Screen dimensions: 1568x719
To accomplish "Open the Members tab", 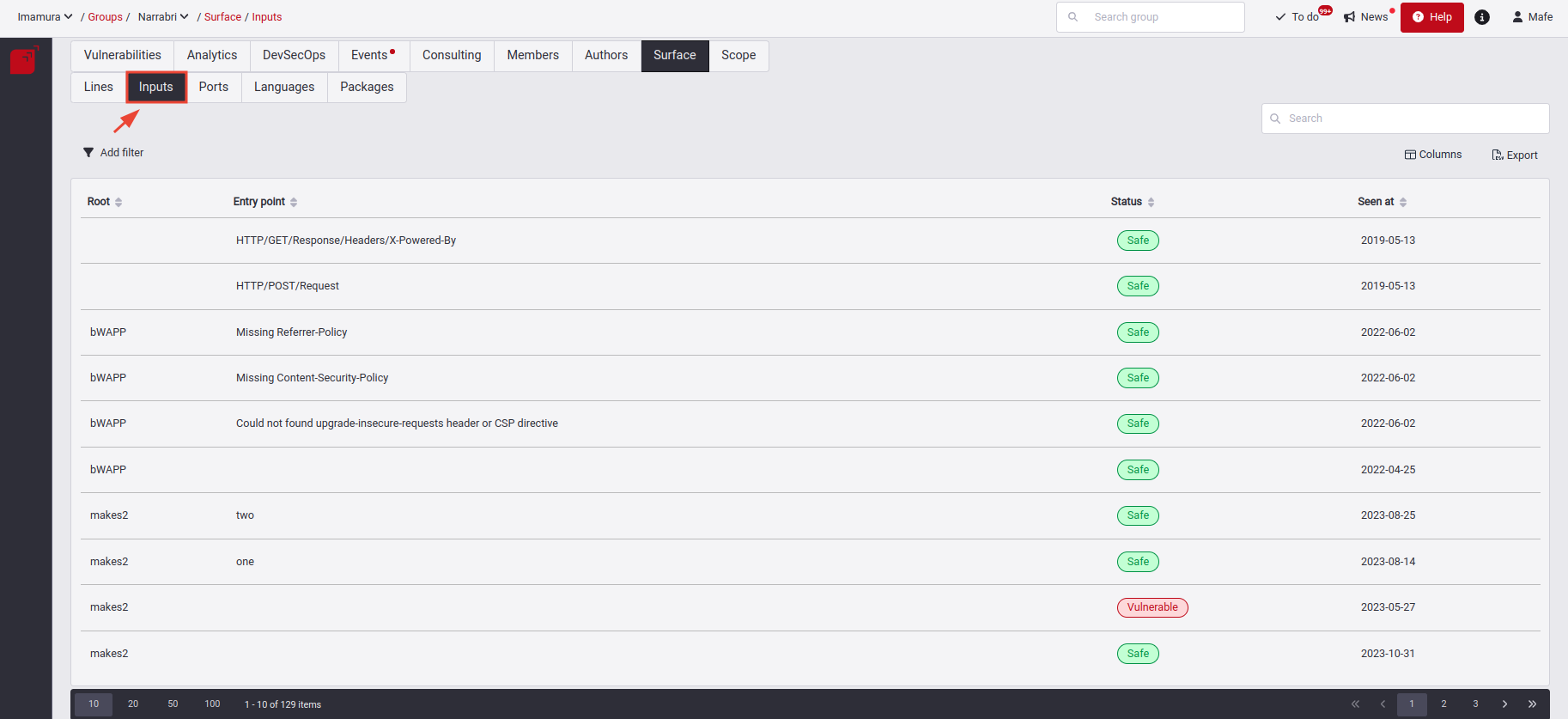I will click(532, 56).
